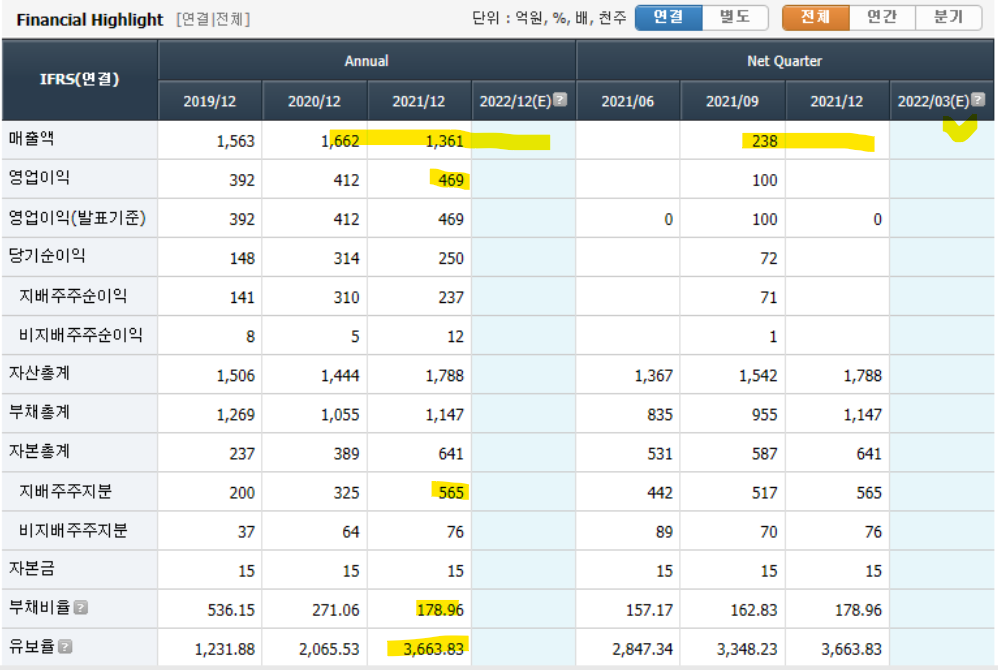The height and width of the screenshot is (670, 998).
Task: Click the 1,367 value in 자산총계 row
Action: pyautogui.click(x=654, y=376)
